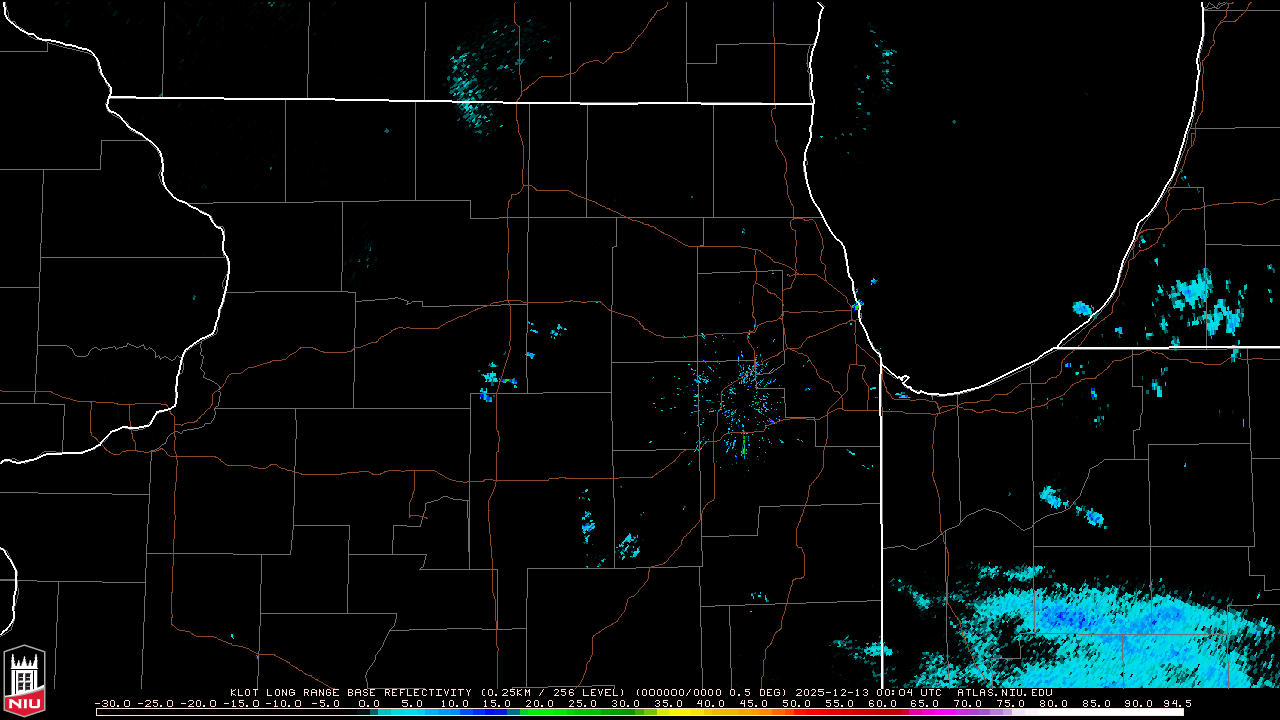Image resolution: width=1280 pixels, height=720 pixels.
Task: Click the -15.0 scale label
Action: [243, 704]
